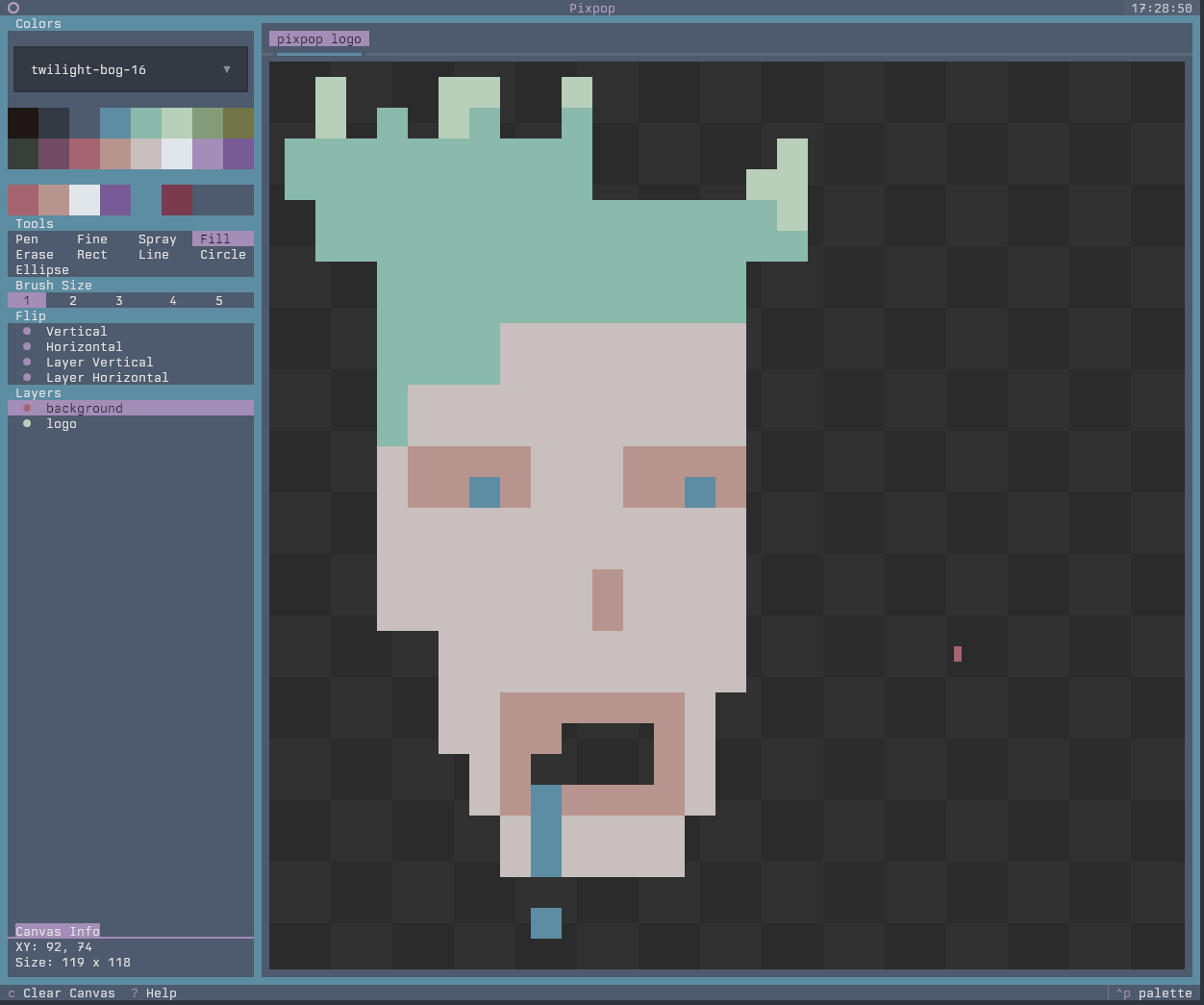Pick the lavender swatch in palette grid

208,154
